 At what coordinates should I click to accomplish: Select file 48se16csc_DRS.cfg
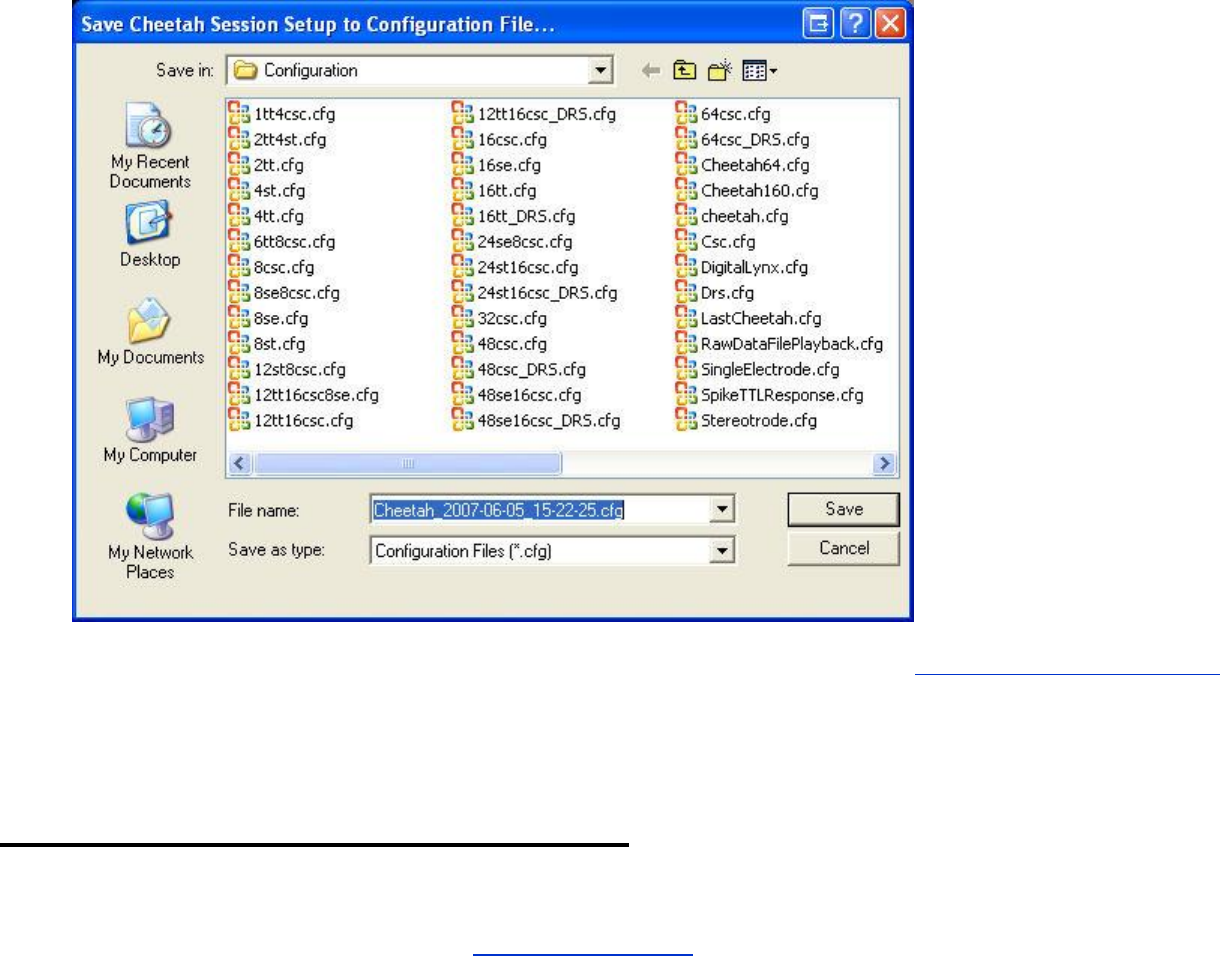(x=538, y=420)
